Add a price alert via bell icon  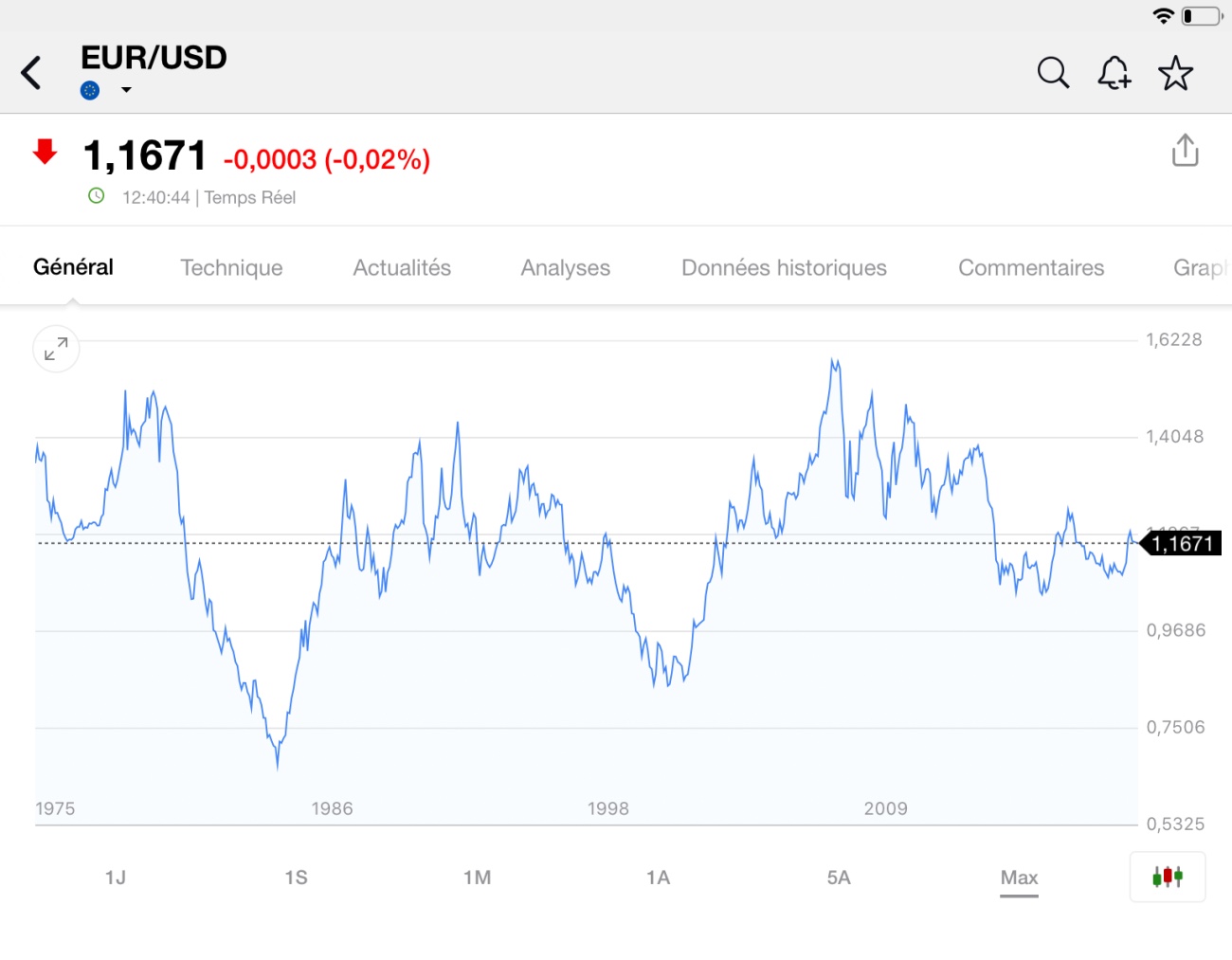pyautogui.click(x=1114, y=73)
